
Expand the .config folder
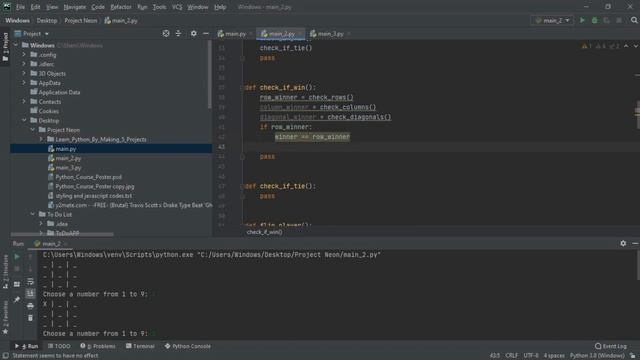pos(24,54)
